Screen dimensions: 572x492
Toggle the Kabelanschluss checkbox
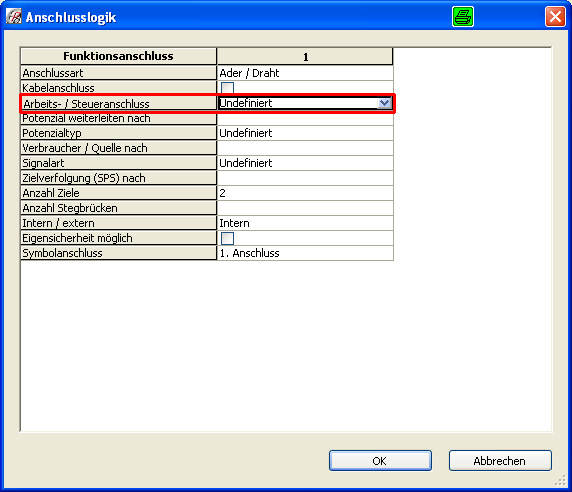tap(227, 88)
